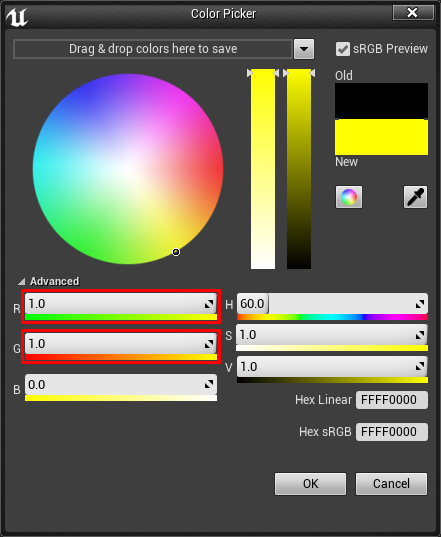The image size is (441, 537).
Task: Click the value brightness vertical slider bar
Action: (x=299, y=169)
